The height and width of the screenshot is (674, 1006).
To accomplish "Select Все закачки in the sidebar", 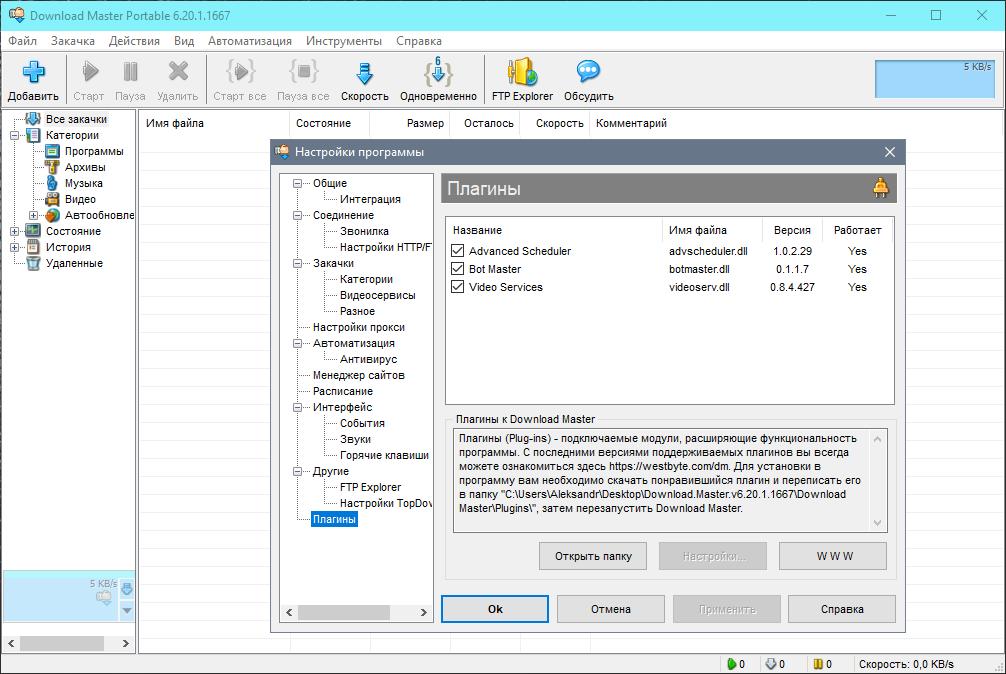I will [75, 119].
